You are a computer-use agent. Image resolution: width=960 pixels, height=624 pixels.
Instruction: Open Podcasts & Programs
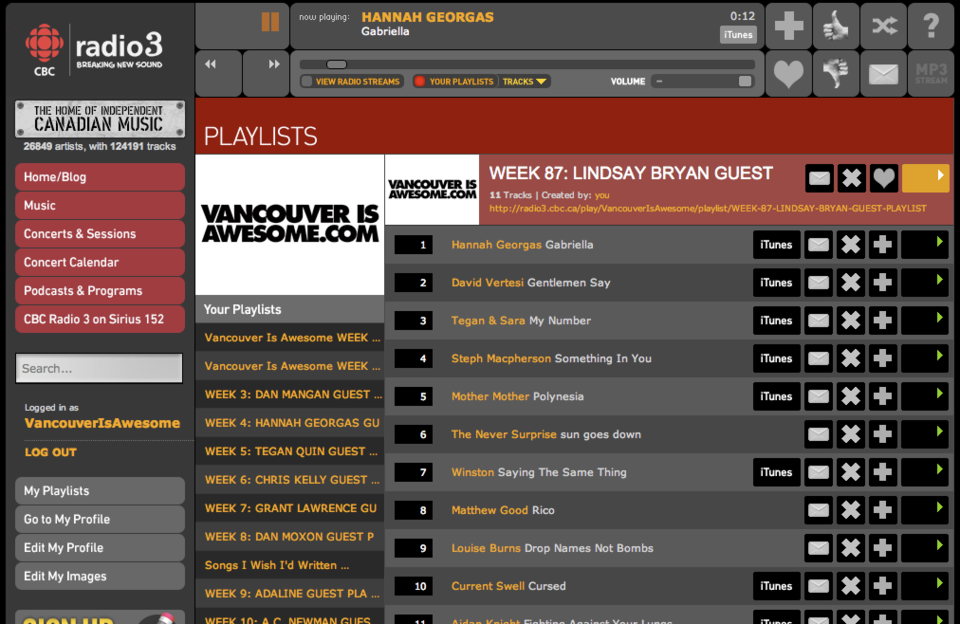(100, 291)
